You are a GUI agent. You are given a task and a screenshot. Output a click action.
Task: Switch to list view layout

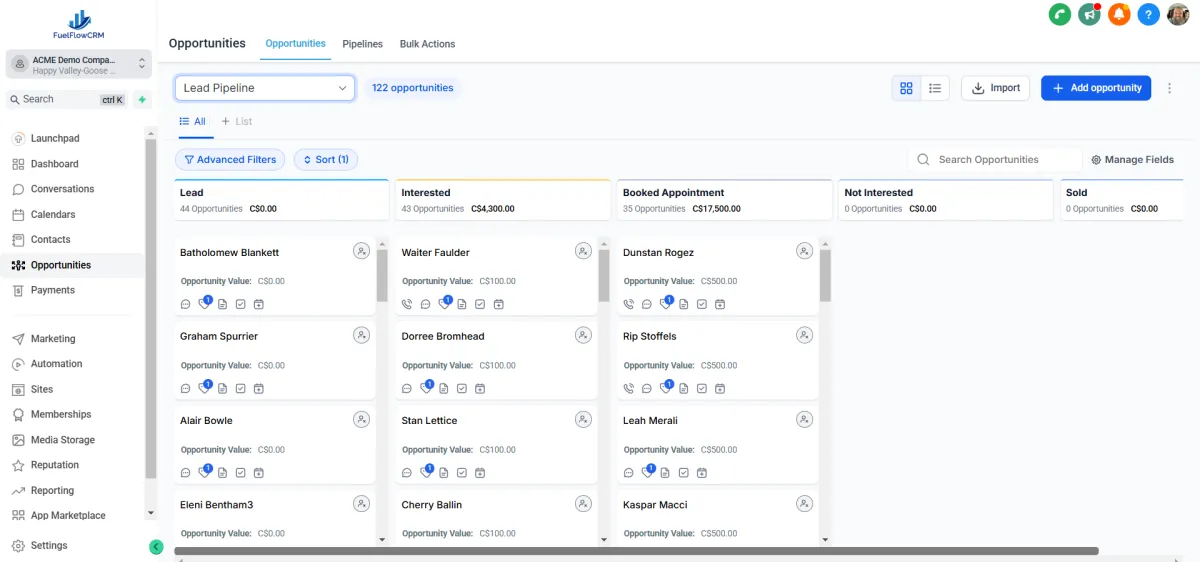tap(935, 88)
